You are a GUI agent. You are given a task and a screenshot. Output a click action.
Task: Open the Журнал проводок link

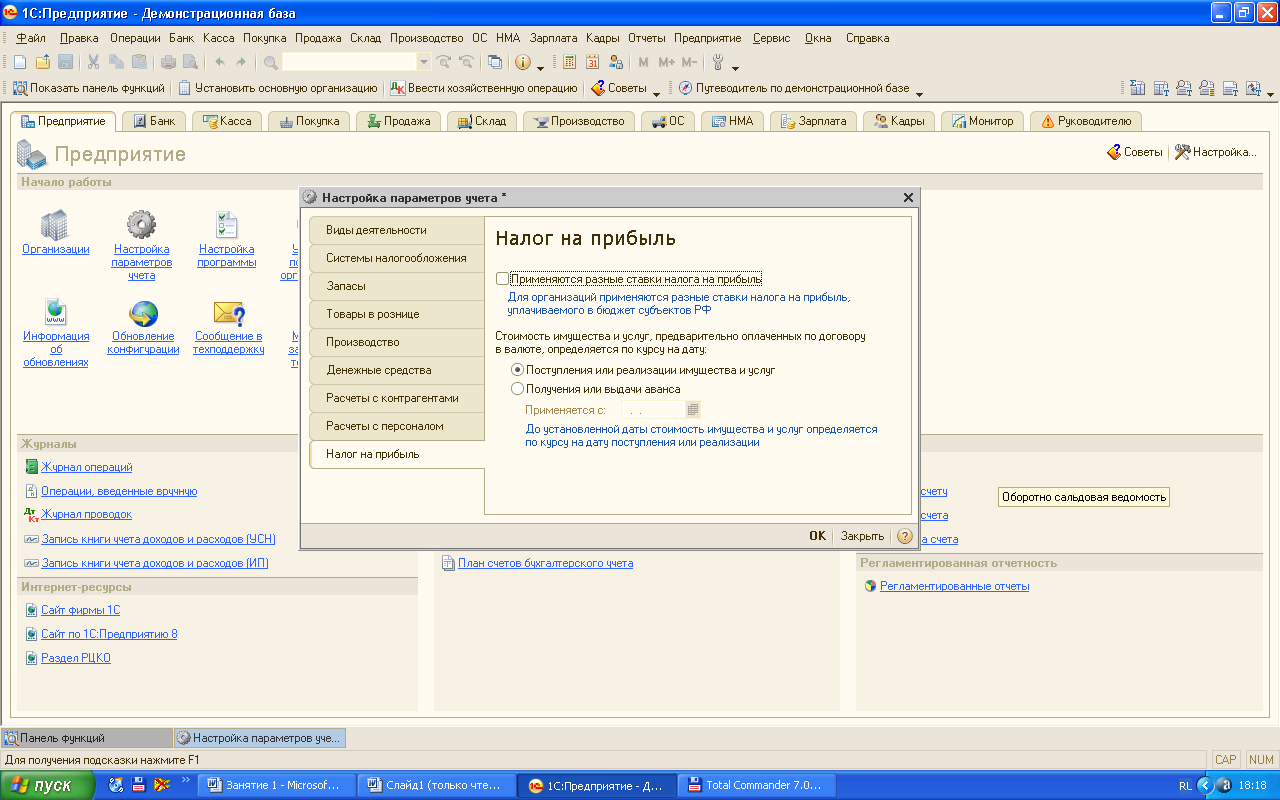86,514
